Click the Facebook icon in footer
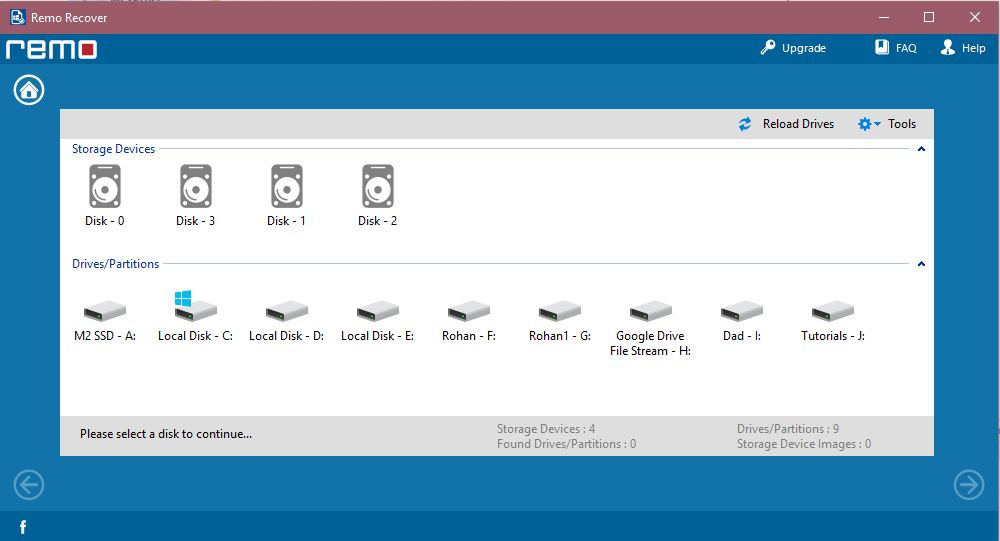 22,526
